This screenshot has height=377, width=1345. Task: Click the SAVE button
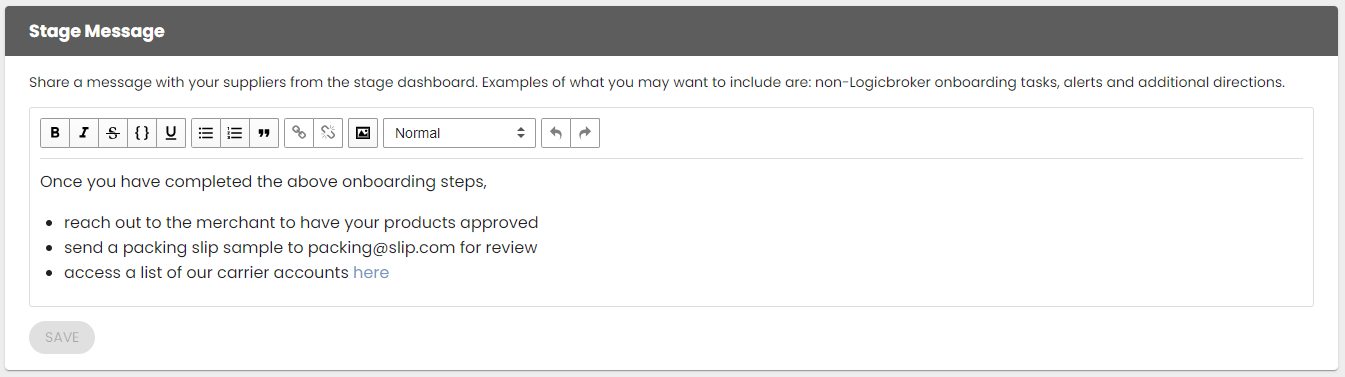[62, 338]
